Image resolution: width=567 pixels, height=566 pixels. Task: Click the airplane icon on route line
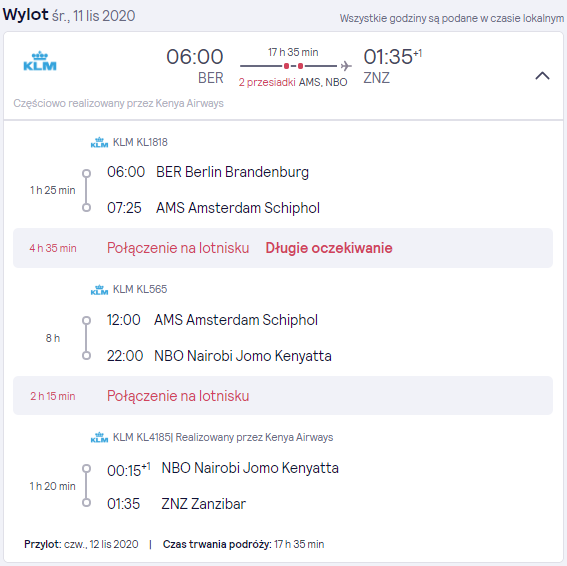coord(346,66)
